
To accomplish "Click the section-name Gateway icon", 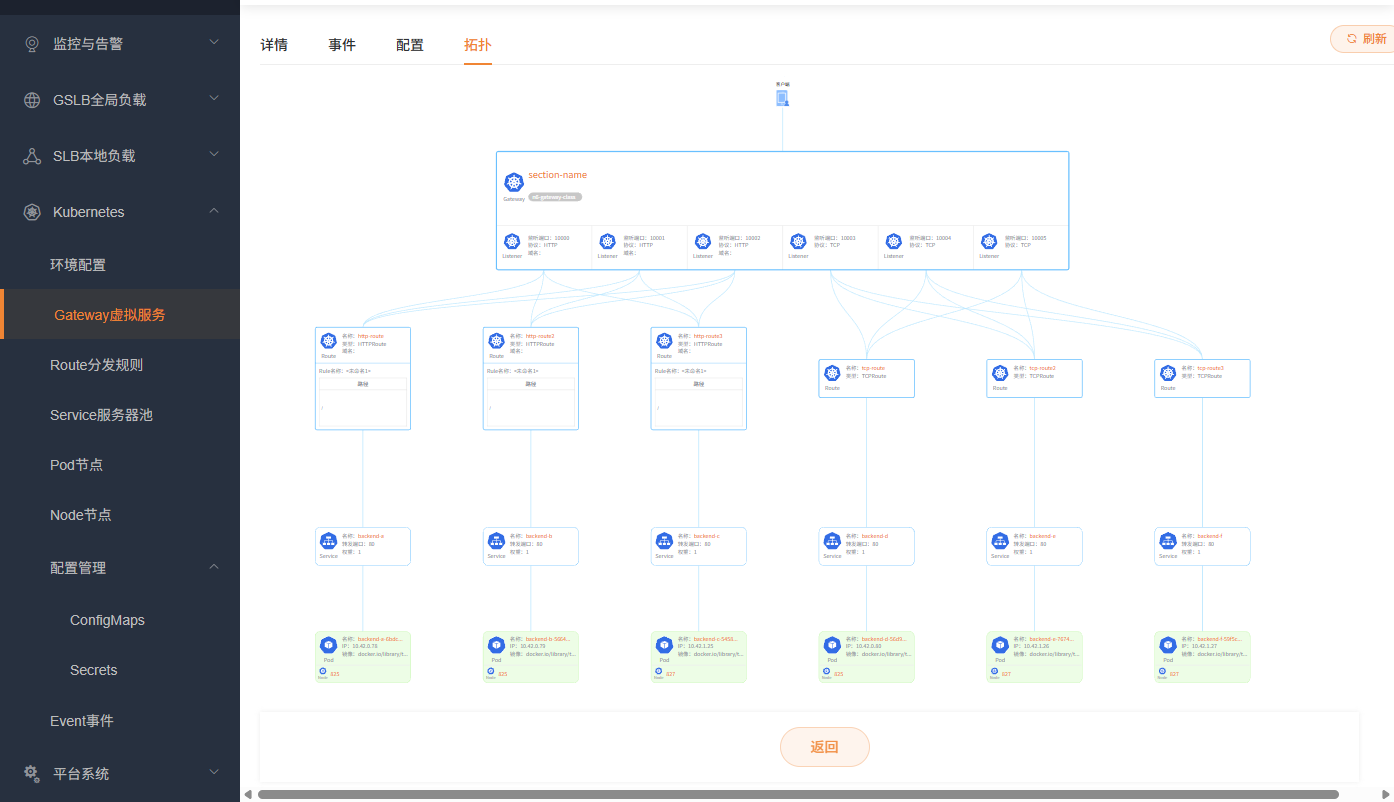I will 514,183.
